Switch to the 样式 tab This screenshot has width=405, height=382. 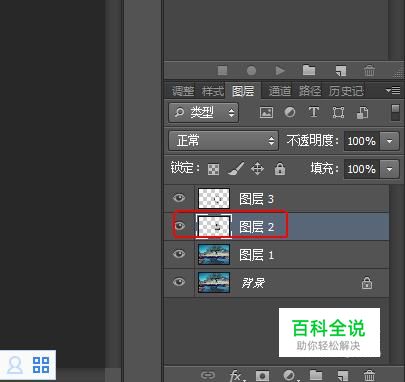coord(213,91)
